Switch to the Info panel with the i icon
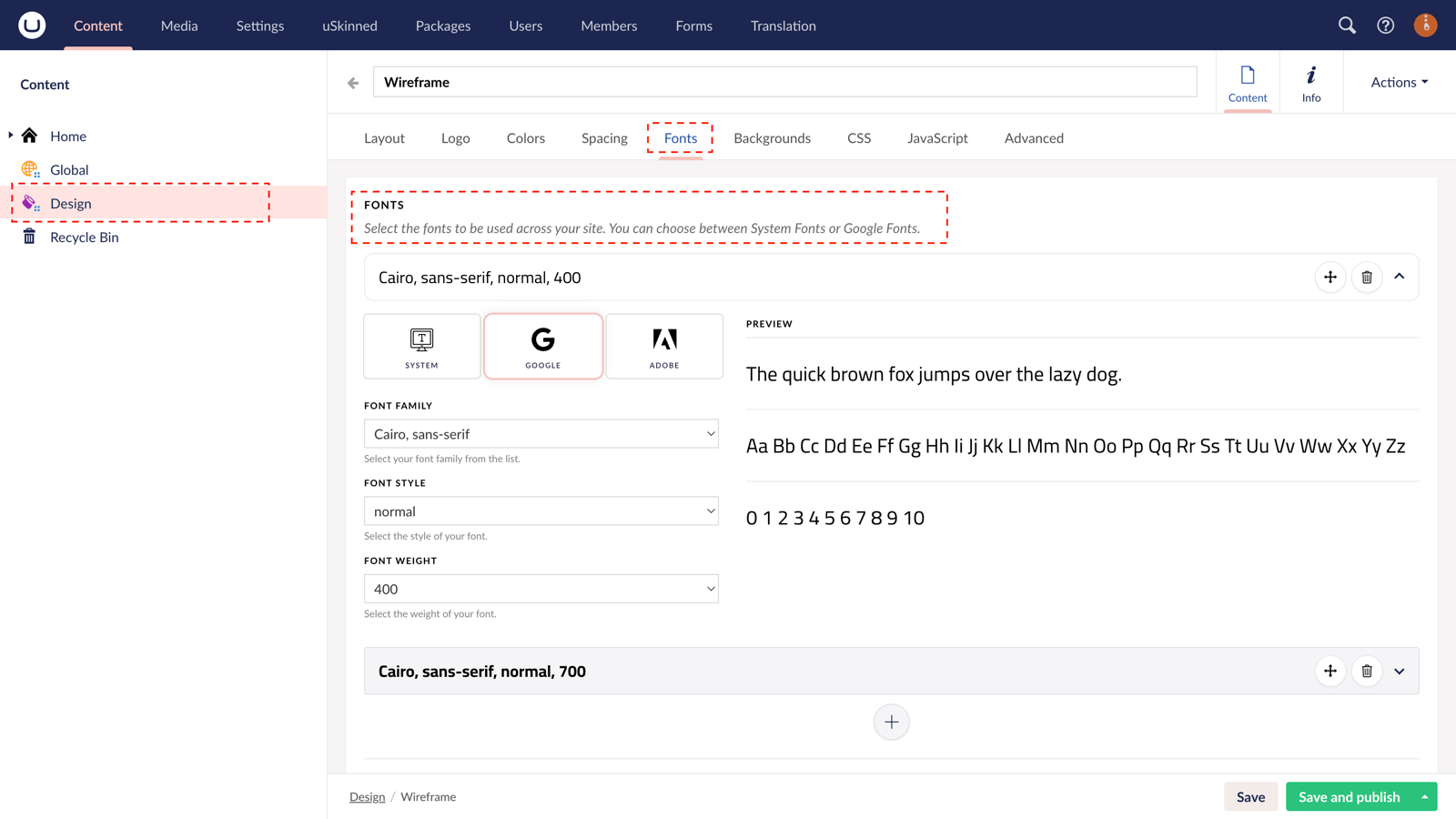Screen dimensions: 1456x819 point(1310,82)
